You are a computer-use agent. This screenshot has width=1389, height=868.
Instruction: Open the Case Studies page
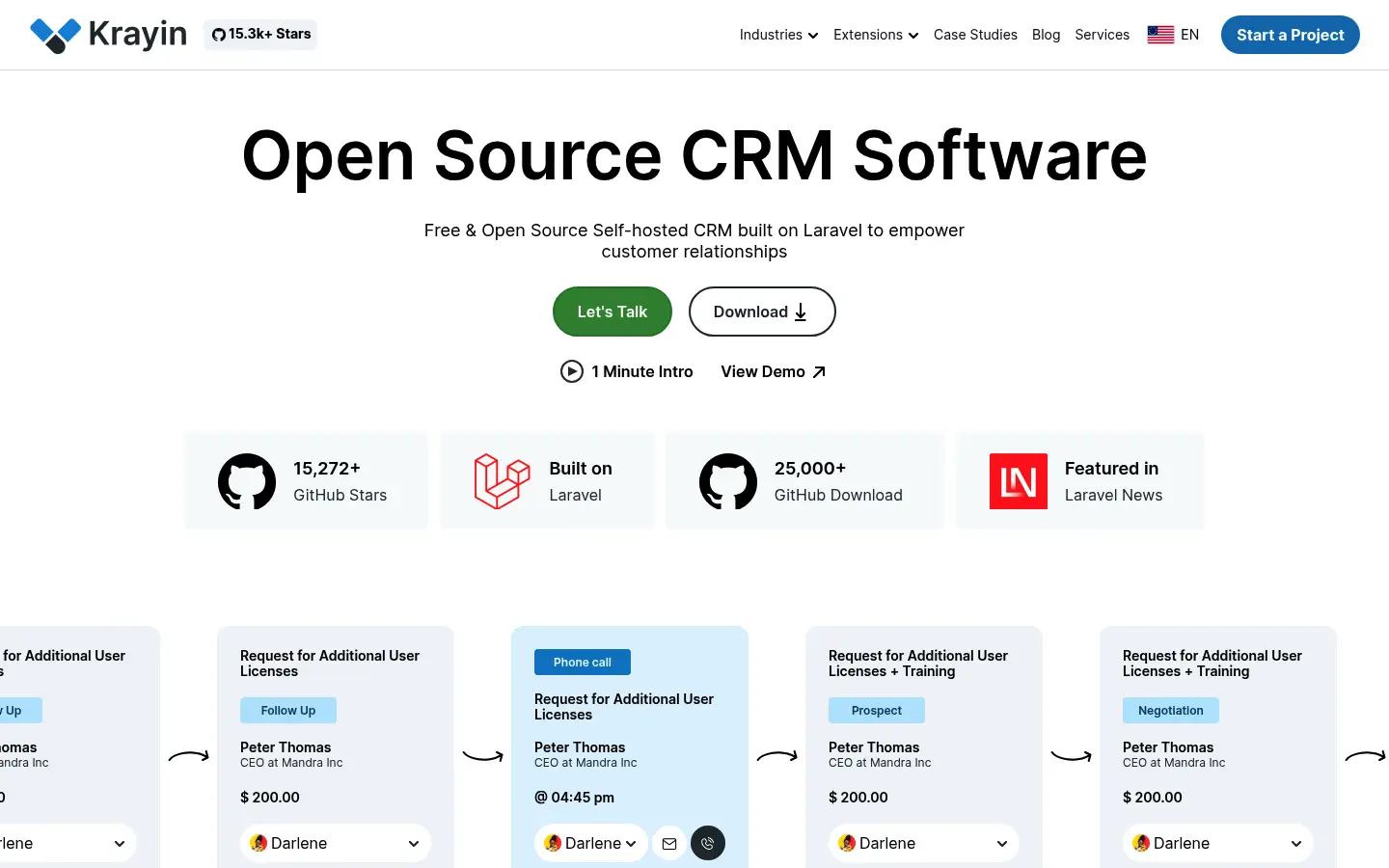975,35
